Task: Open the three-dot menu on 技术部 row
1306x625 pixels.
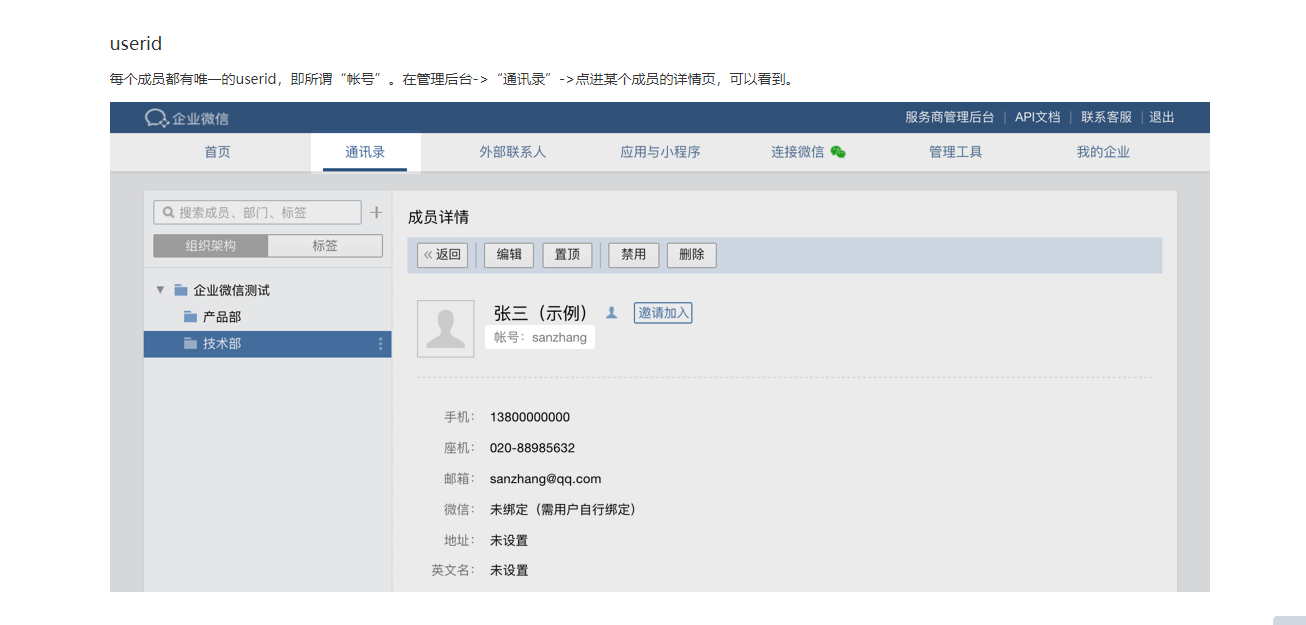Action: (380, 344)
